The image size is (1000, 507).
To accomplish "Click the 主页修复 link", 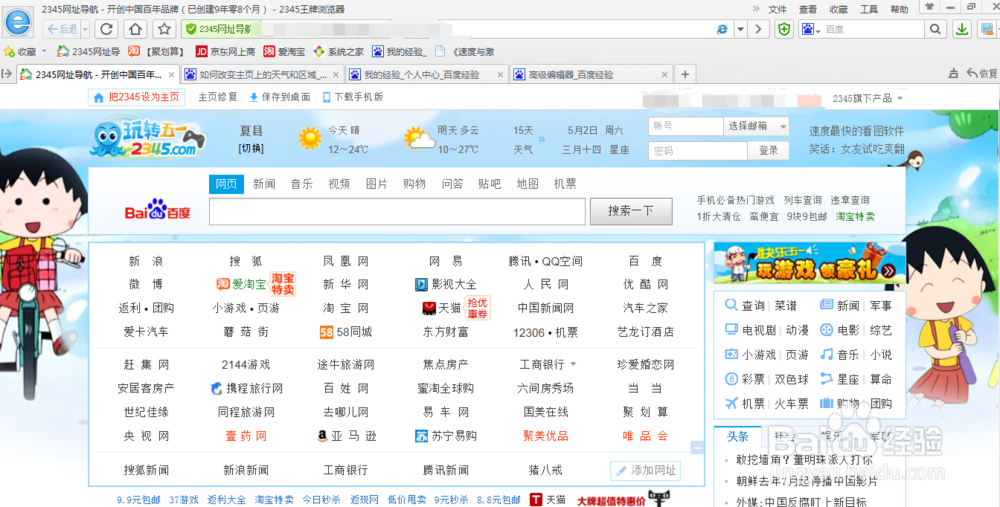I will 217,98.
